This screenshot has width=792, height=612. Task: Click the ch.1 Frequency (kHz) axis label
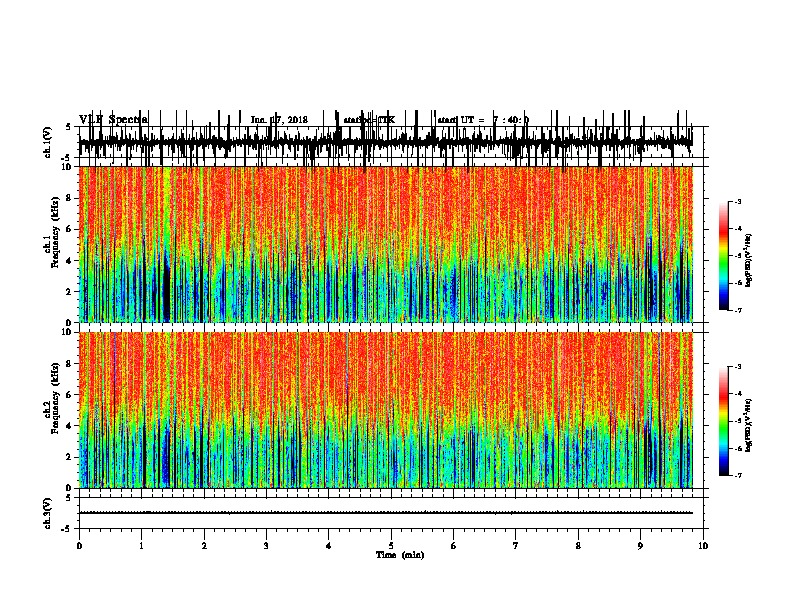pyautogui.click(x=52, y=232)
